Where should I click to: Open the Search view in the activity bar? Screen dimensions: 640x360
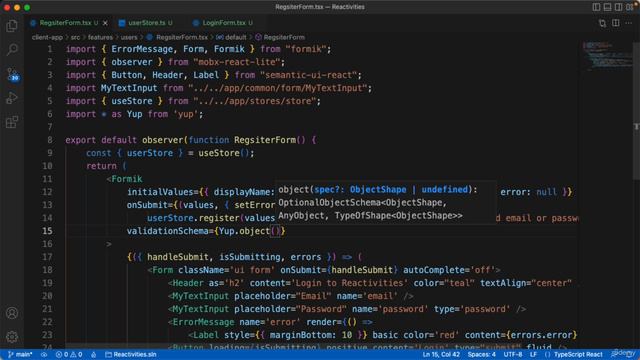12,50
